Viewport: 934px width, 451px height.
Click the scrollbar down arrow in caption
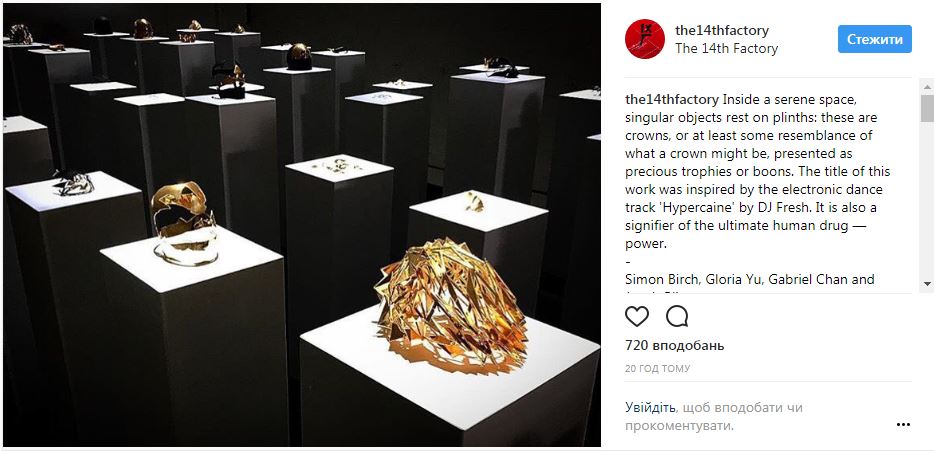(927, 284)
